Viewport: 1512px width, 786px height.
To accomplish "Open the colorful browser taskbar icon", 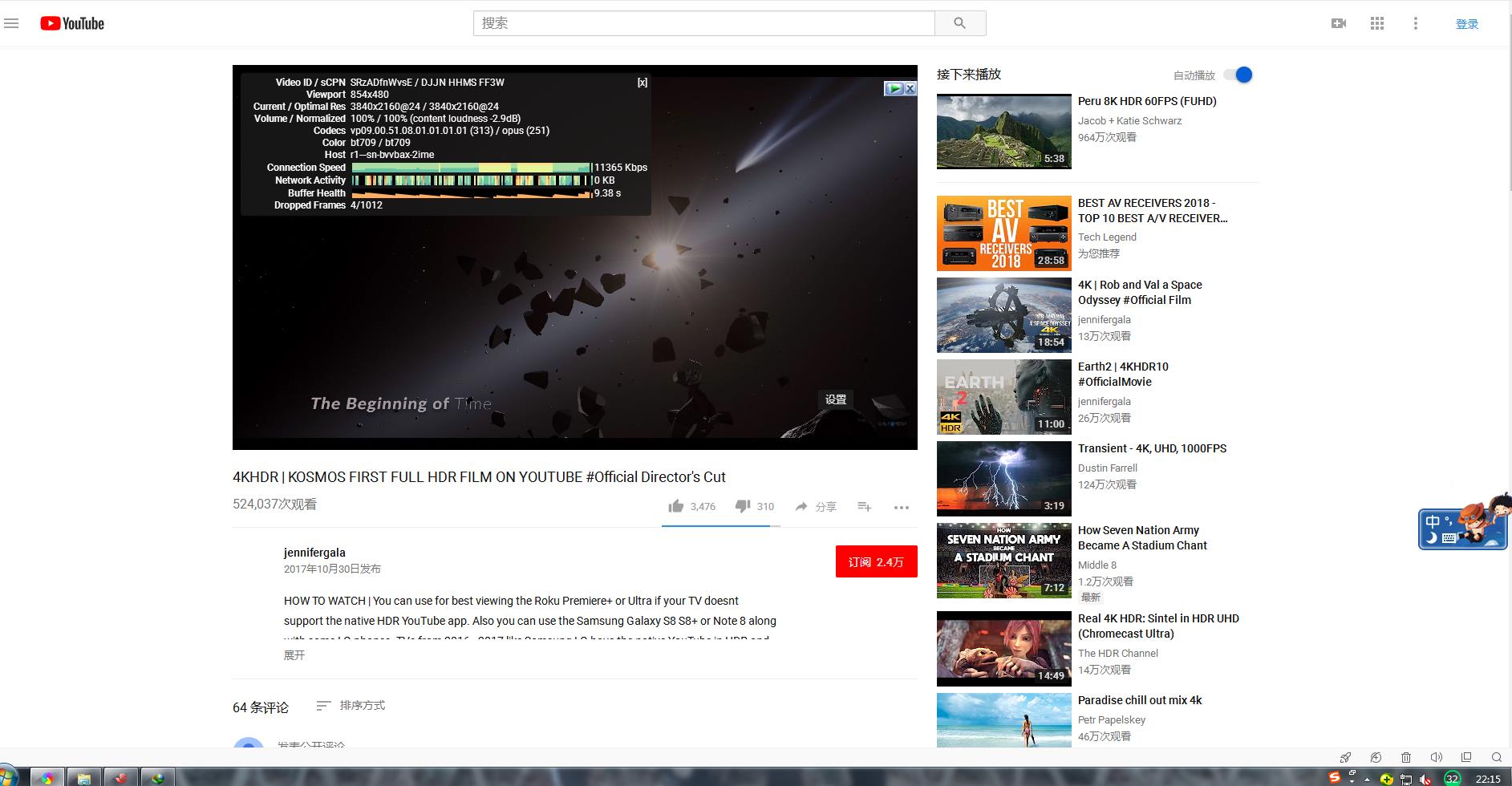I will [47, 777].
